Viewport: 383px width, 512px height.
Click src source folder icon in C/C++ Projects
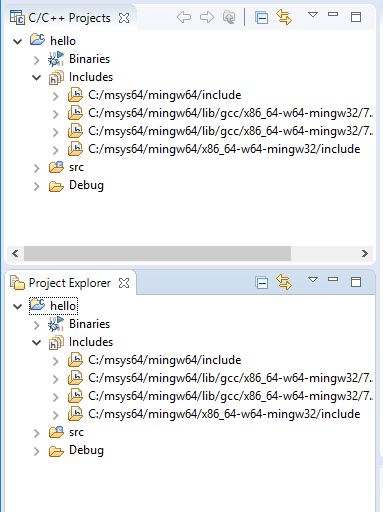[x=56, y=167]
